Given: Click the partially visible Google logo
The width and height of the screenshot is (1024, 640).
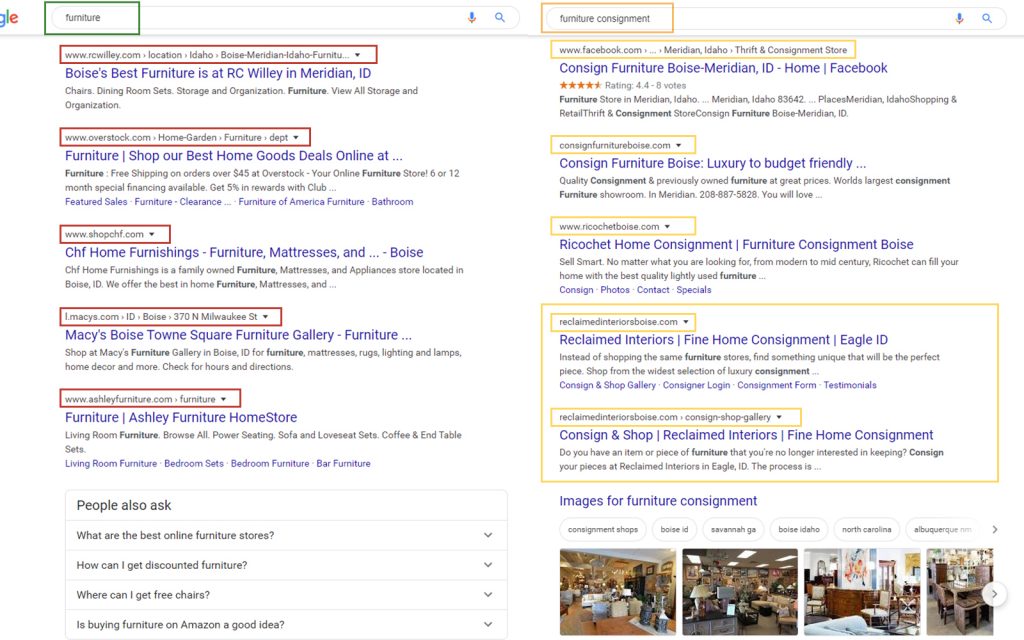Looking at the screenshot, I should (8, 17).
